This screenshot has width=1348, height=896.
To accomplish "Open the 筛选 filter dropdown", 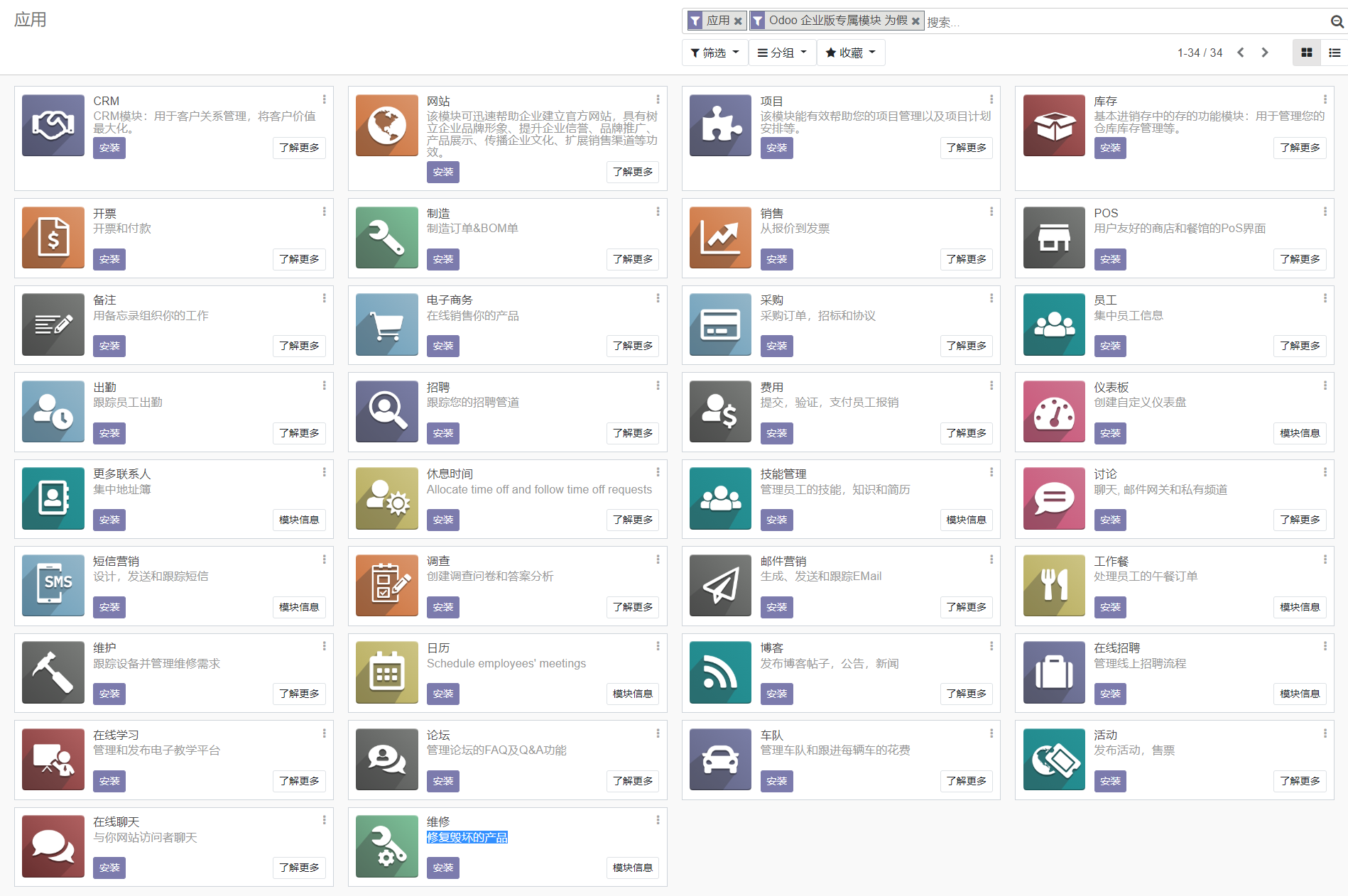I will [x=714, y=53].
